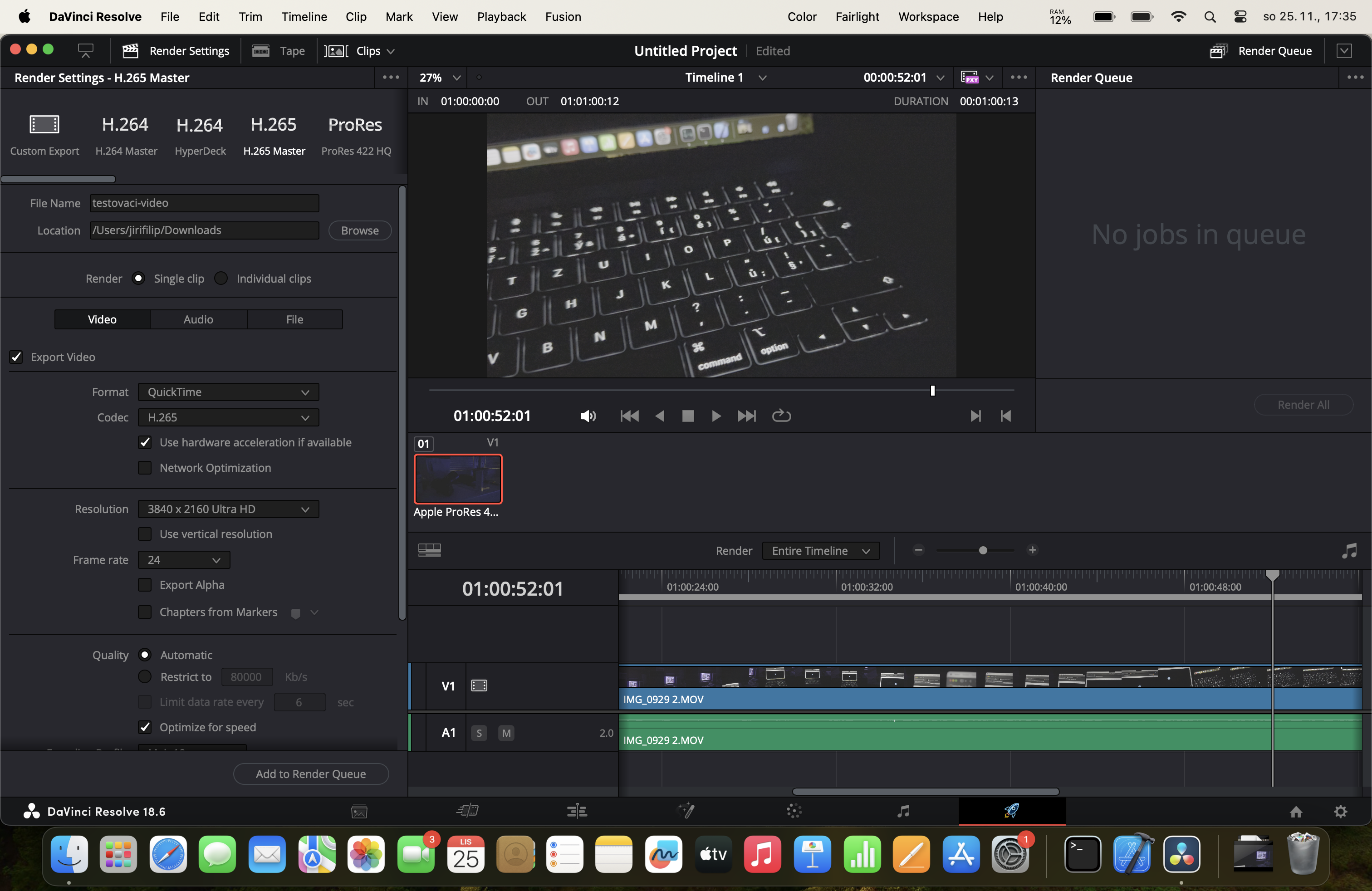This screenshot has width=1372, height=891.
Task: Mute viewer audio with speaker icon
Action: (588, 416)
